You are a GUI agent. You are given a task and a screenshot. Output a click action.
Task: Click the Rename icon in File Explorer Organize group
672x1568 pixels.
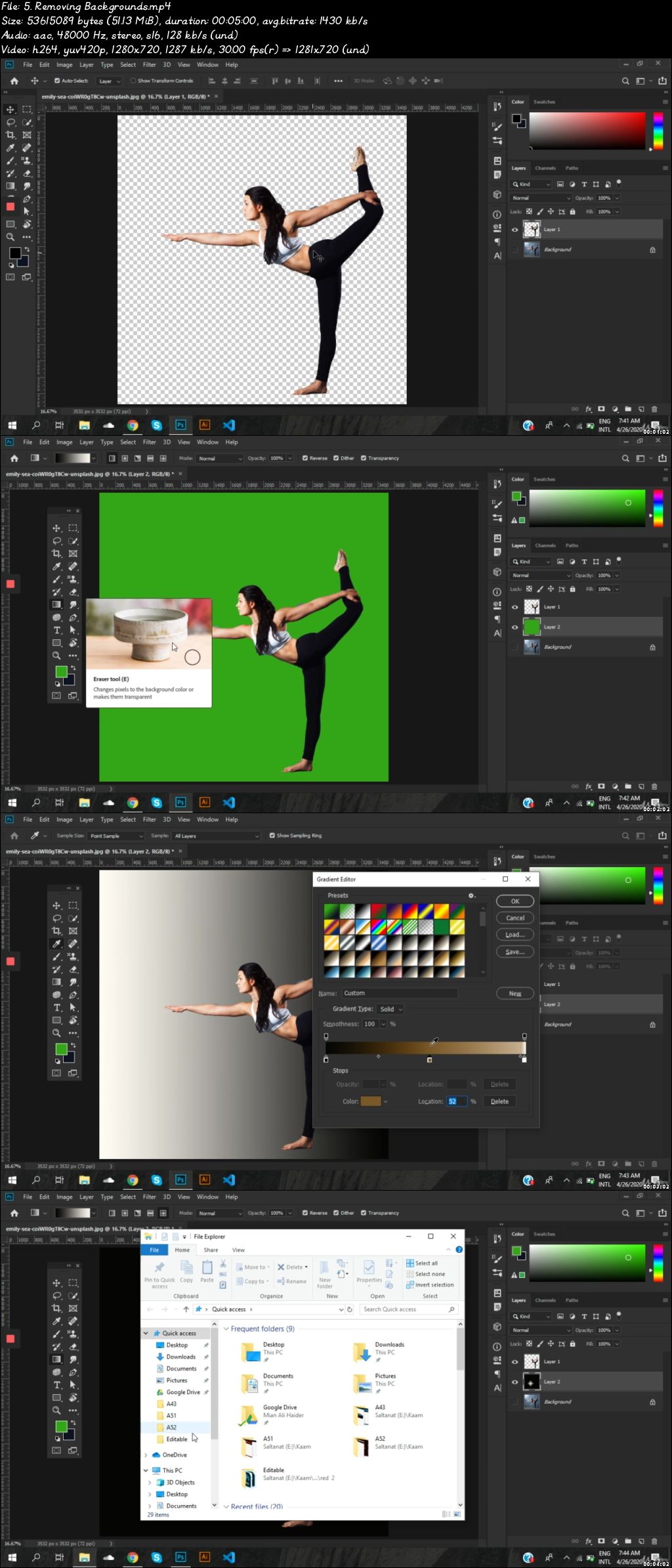point(292,1281)
